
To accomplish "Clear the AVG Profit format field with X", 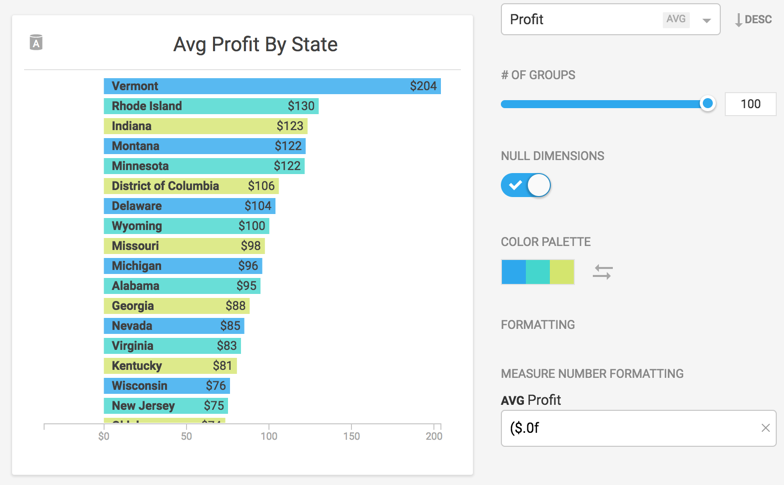I will pyautogui.click(x=765, y=428).
